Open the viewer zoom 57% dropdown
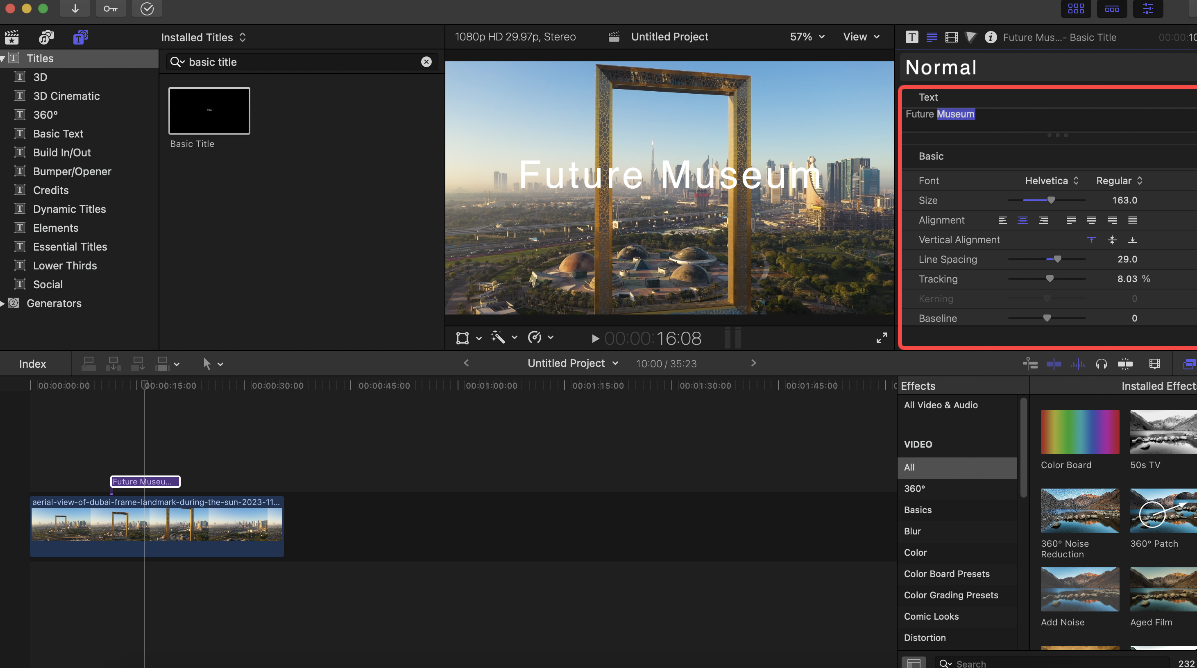 807,37
